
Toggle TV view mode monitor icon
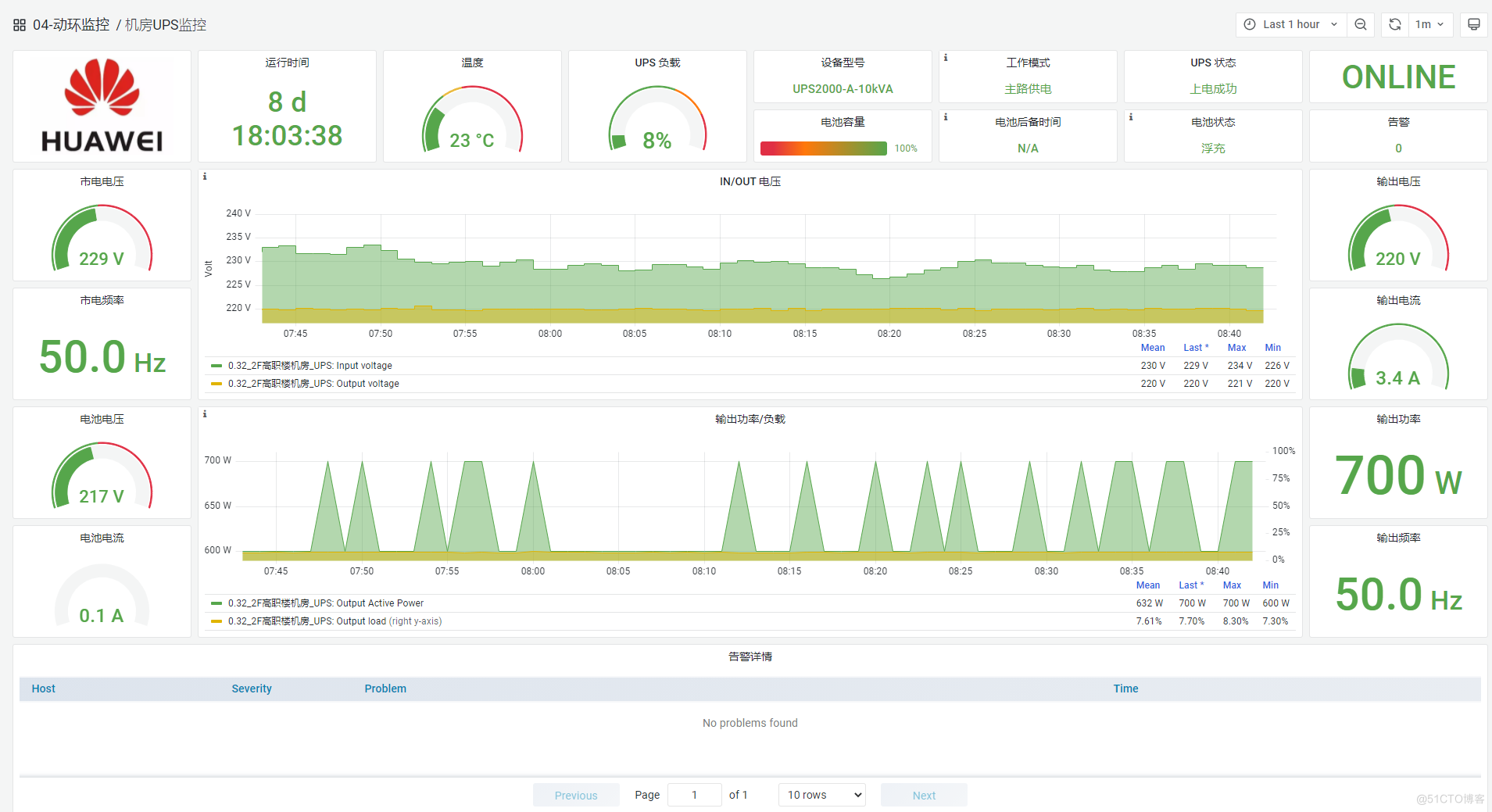[1473, 24]
